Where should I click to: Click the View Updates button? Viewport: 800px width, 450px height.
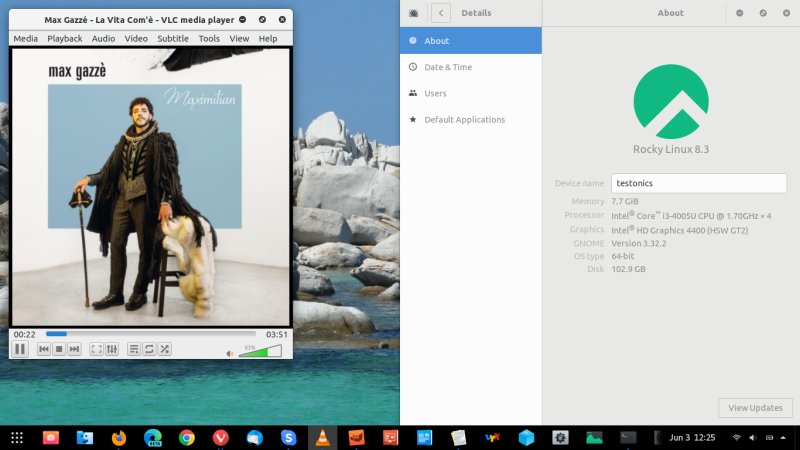755,408
